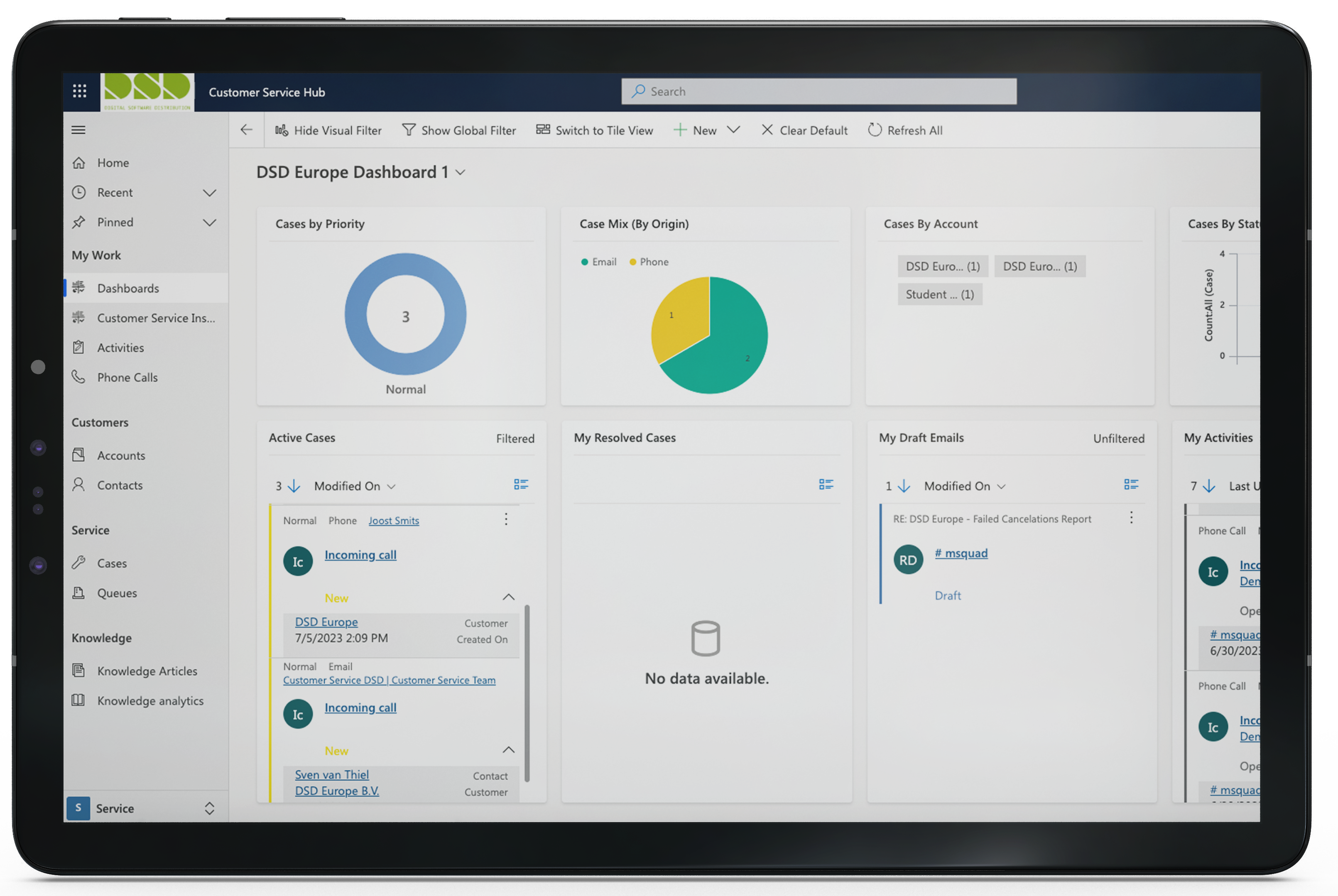Screen dimensions: 1338x896
Task: Reverse sort order arrow in Active Cases
Action: (x=294, y=486)
